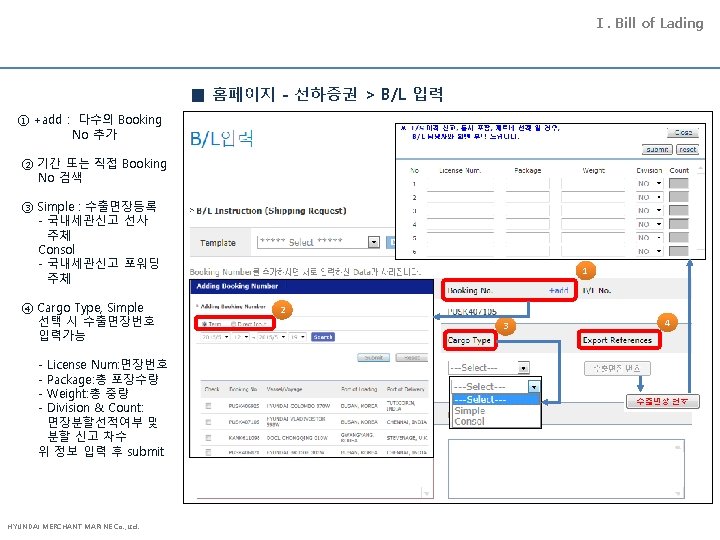
Task: Choose the highlighted ---Select--- list option
Action: coord(496,399)
